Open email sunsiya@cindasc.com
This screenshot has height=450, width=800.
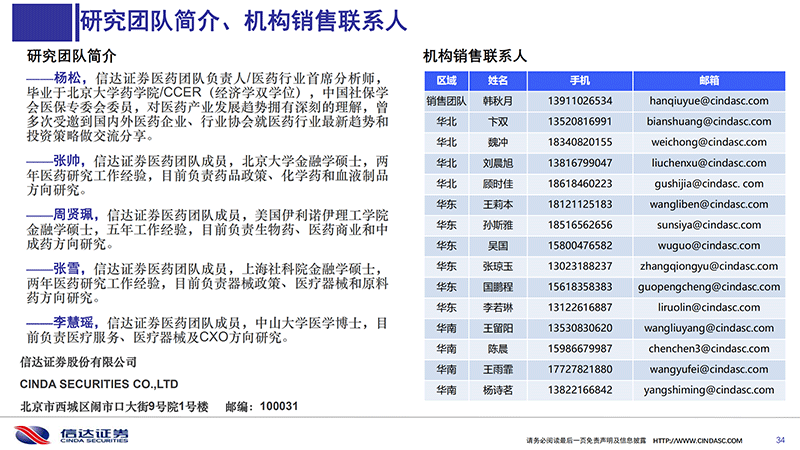pos(709,225)
